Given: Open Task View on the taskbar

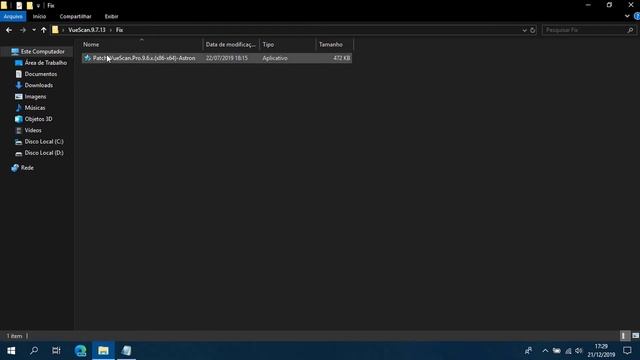Looking at the screenshot, I should pyautogui.click(x=56, y=351).
